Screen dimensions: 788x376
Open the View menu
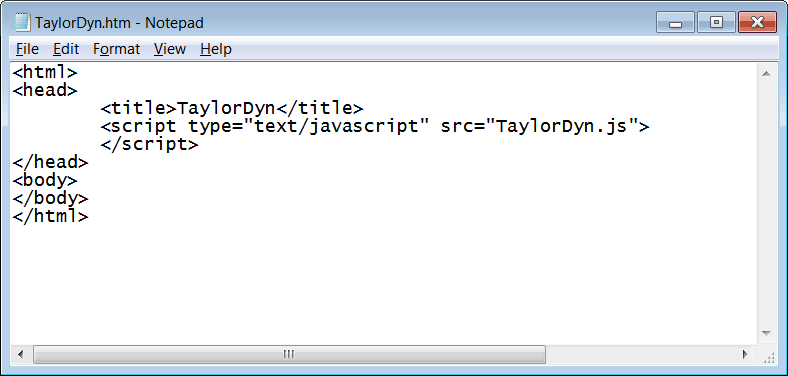pos(170,49)
